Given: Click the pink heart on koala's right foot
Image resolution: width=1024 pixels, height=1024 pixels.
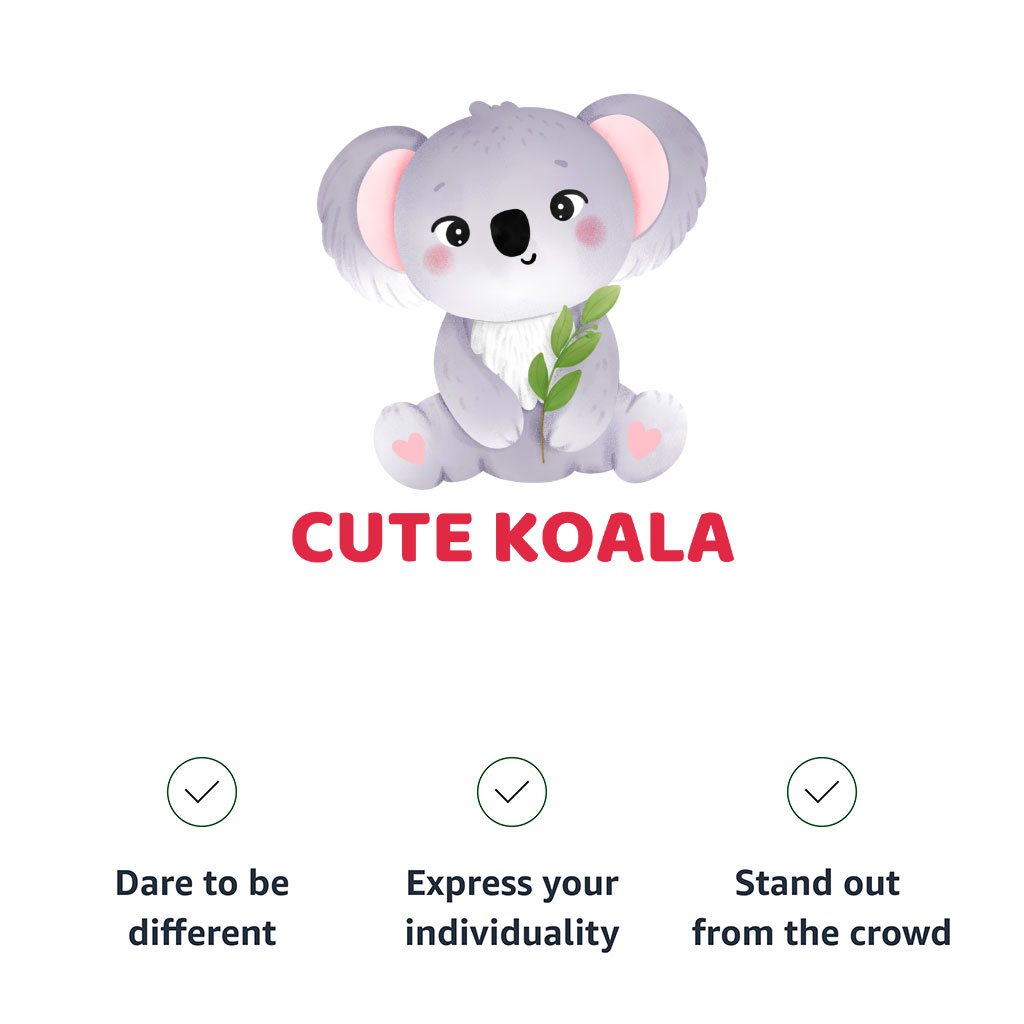Looking at the screenshot, I should click(643, 438).
